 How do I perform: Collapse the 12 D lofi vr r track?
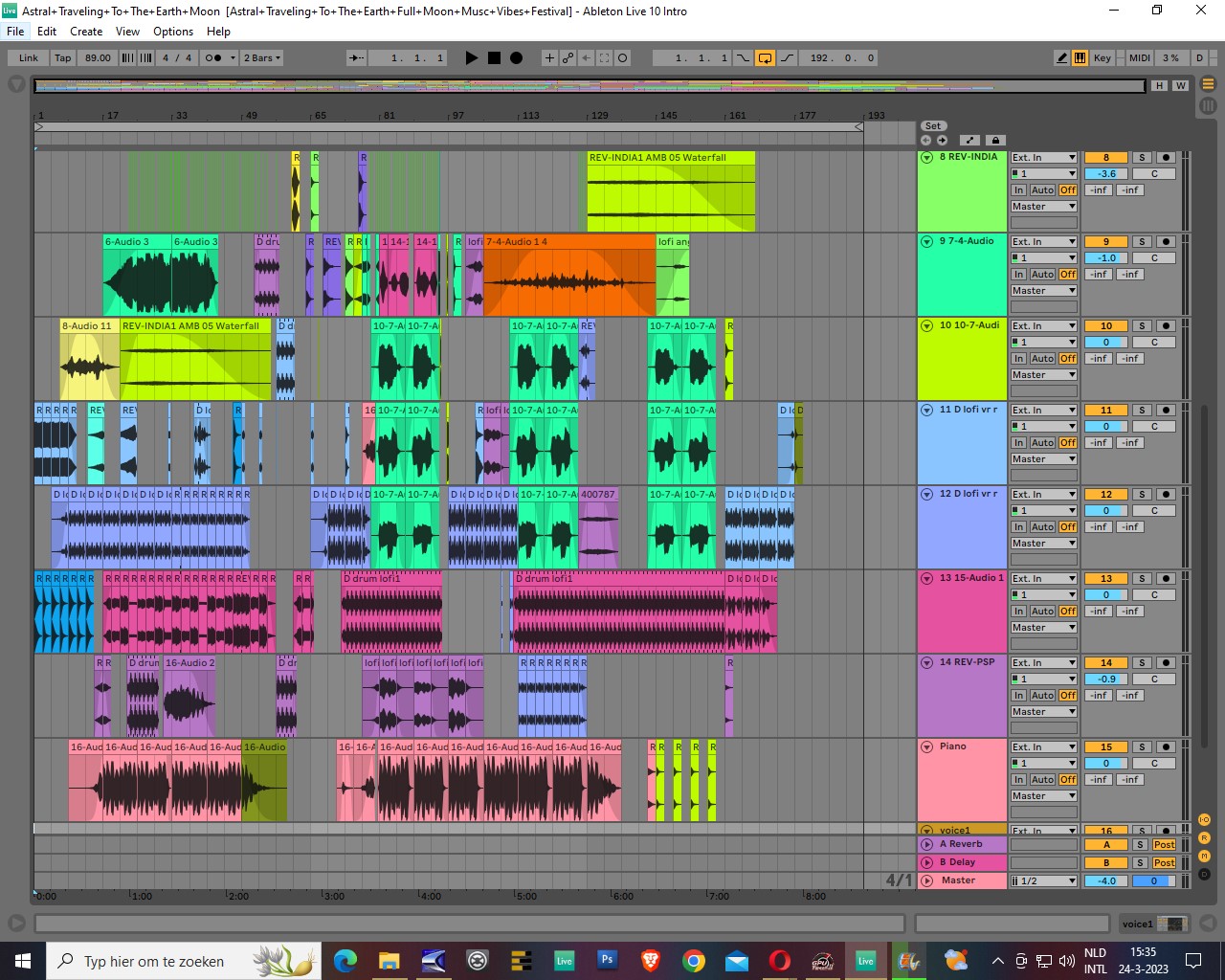pyautogui.click(x=926, y=495)
